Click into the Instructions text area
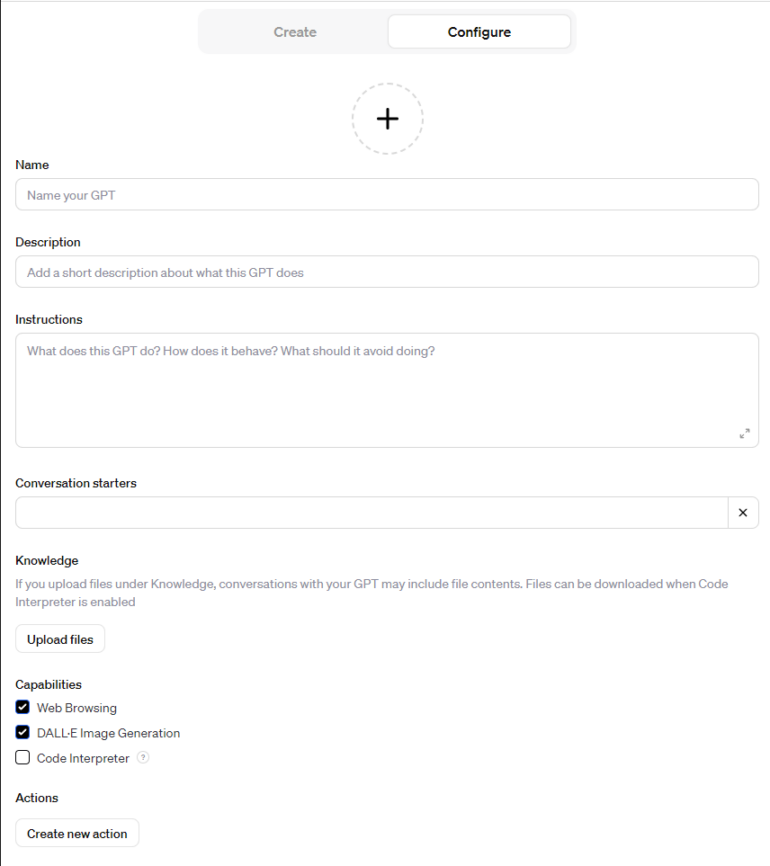This screenshot has width=770, height=866. pos(387,385)
